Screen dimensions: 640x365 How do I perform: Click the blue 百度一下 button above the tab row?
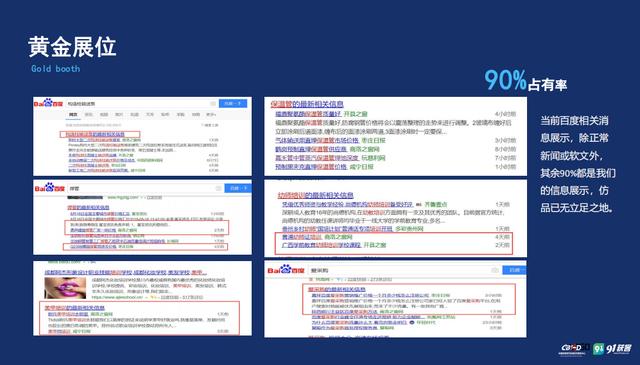tap(233, 103)
